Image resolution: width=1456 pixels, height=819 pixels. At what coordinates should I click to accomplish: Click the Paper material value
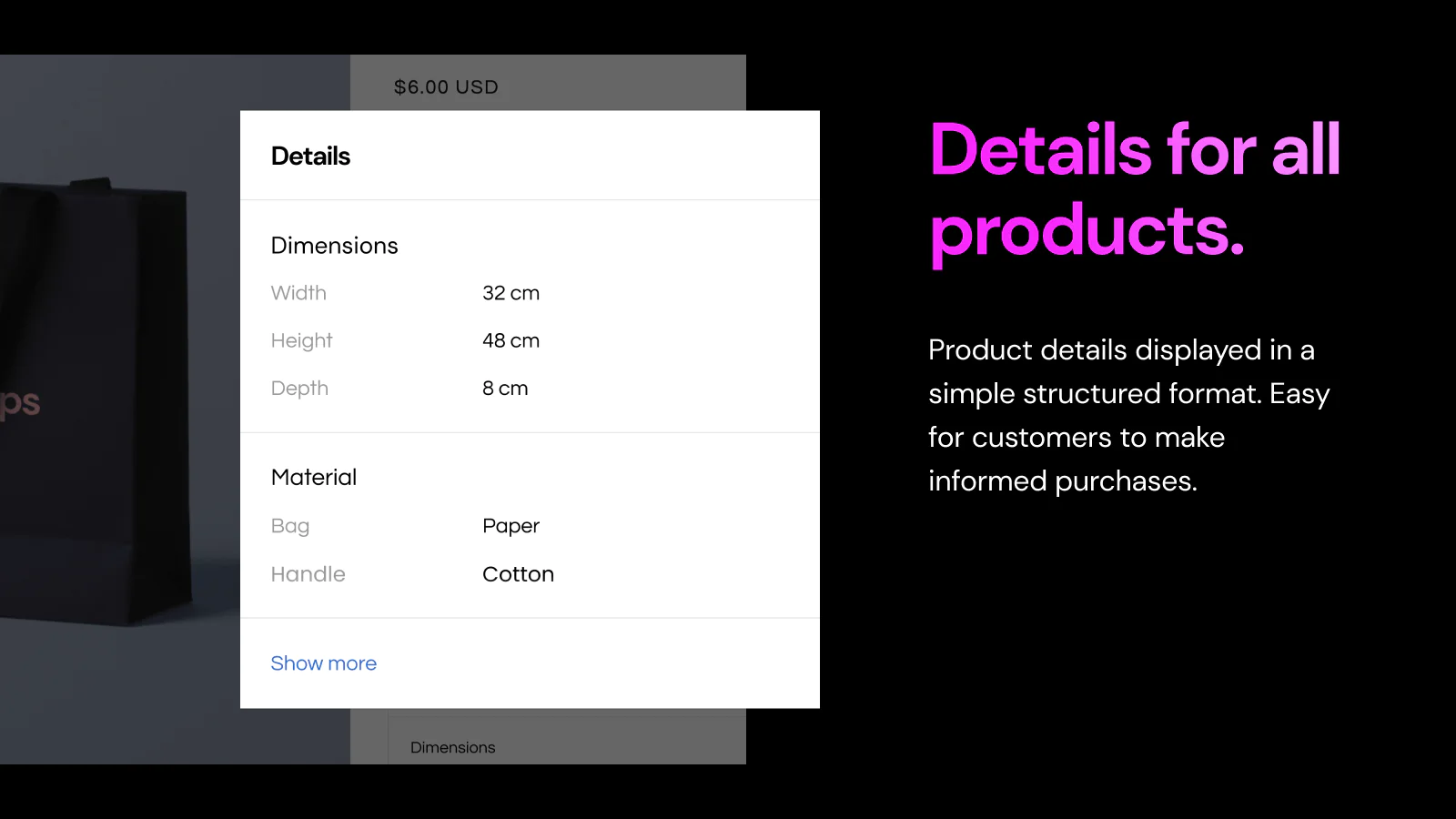[511, 526]
